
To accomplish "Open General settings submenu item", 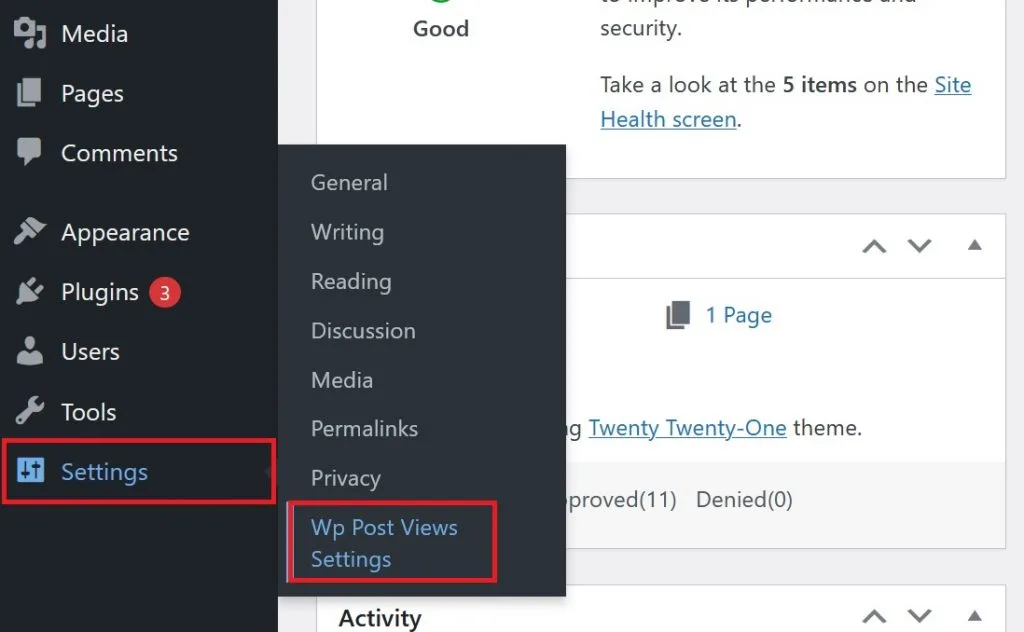I will coord(349,182).
